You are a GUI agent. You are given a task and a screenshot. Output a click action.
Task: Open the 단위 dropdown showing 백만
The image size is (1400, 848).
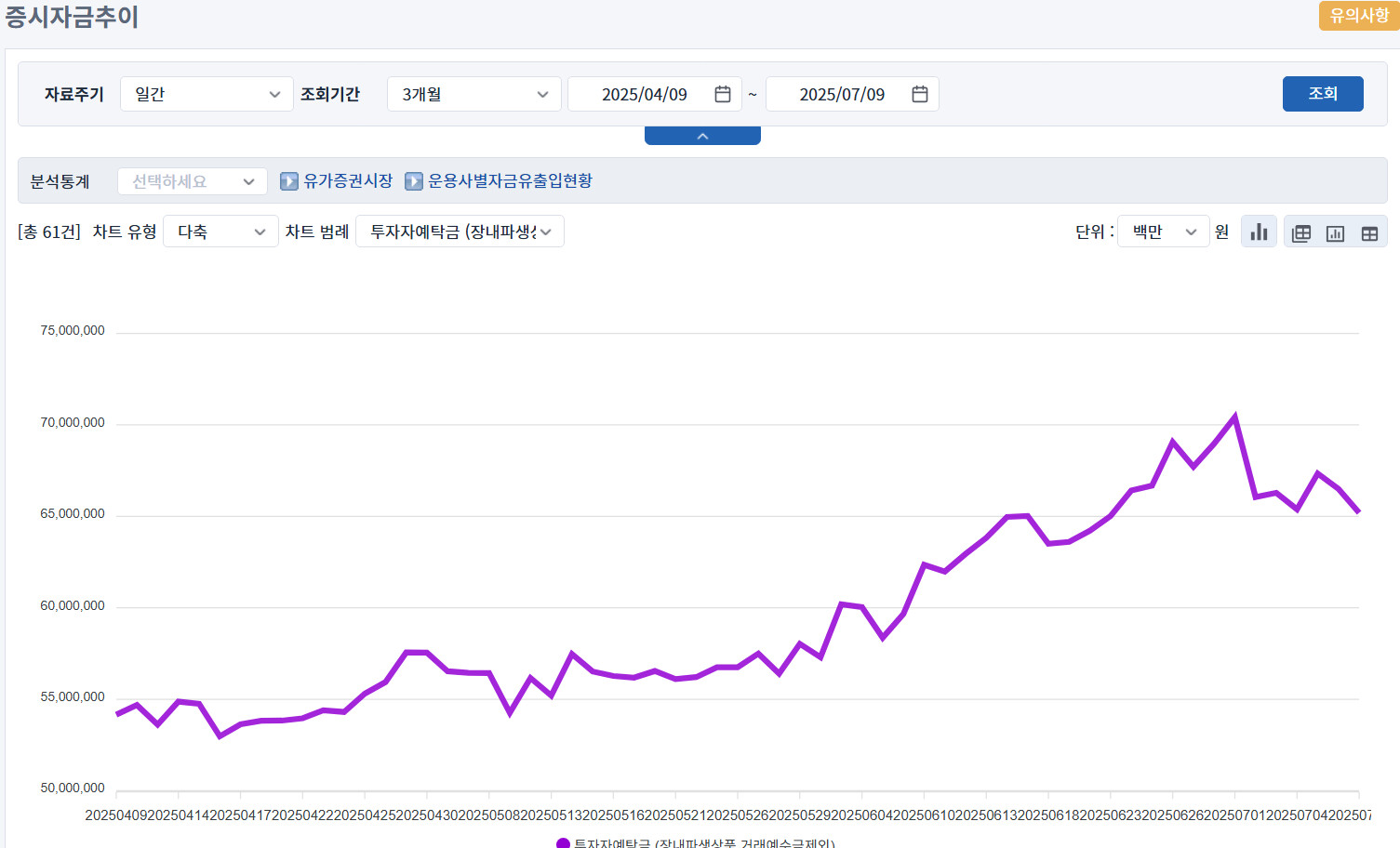[x=1163, y=232]
